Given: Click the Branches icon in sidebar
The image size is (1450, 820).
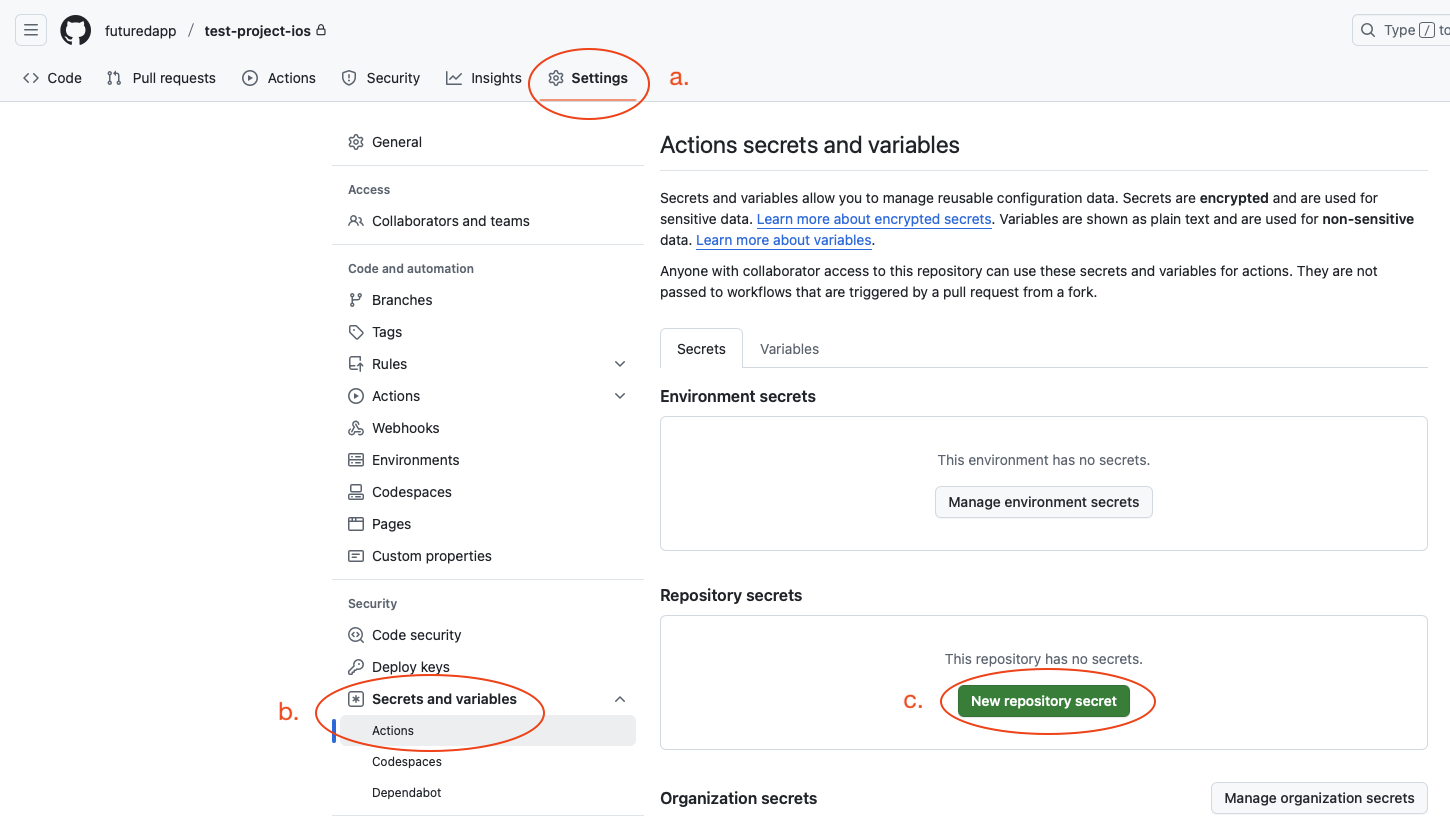Looking at the screenshot, I should 356,300.
